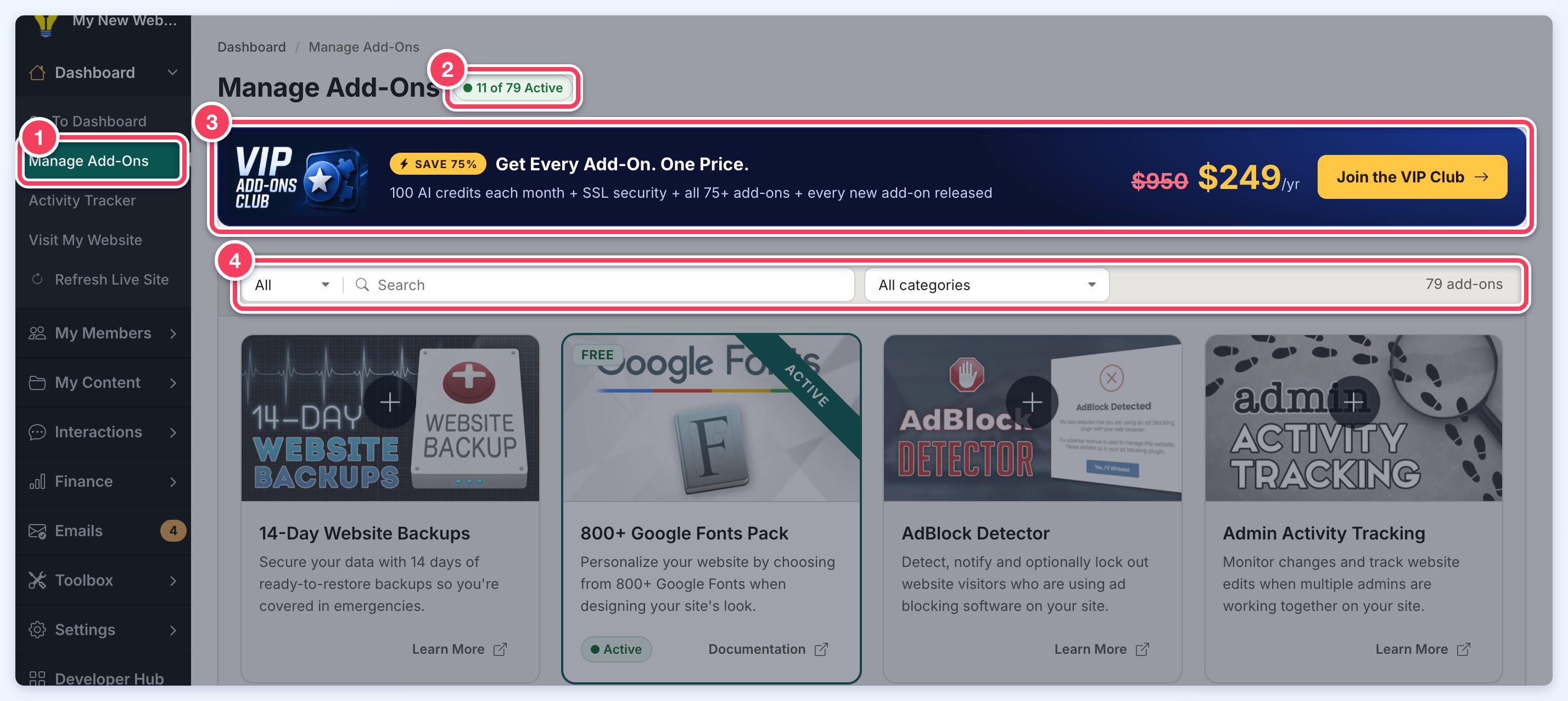Open the 800+ Google Fonts Pack thumbnail
The height and width of the screenshot is (701, 1568).
[x=711, y=418]
